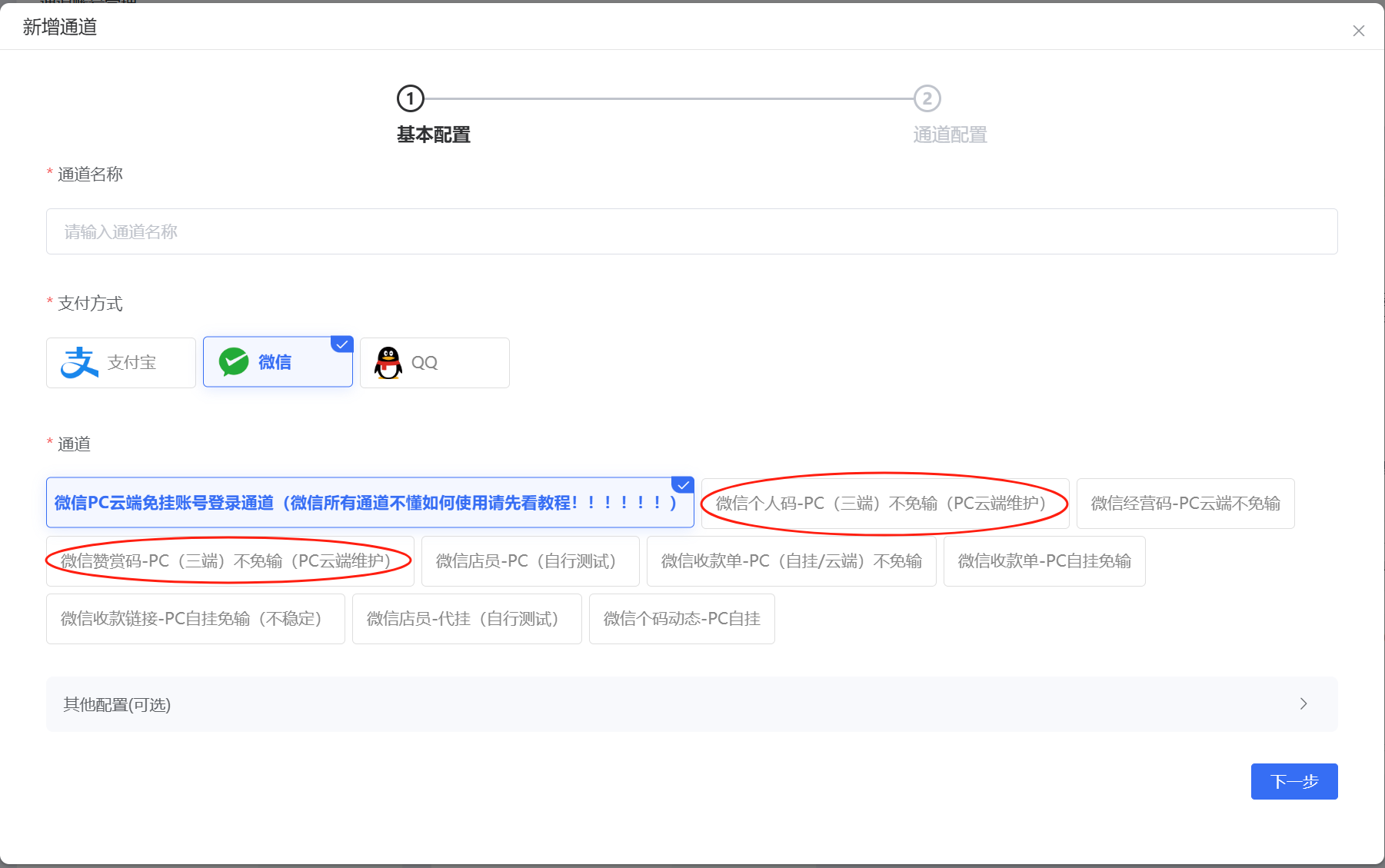Click the 新增通道 dialog title
This screenshot has width=1385, height=868.
[x=60, y=28]
